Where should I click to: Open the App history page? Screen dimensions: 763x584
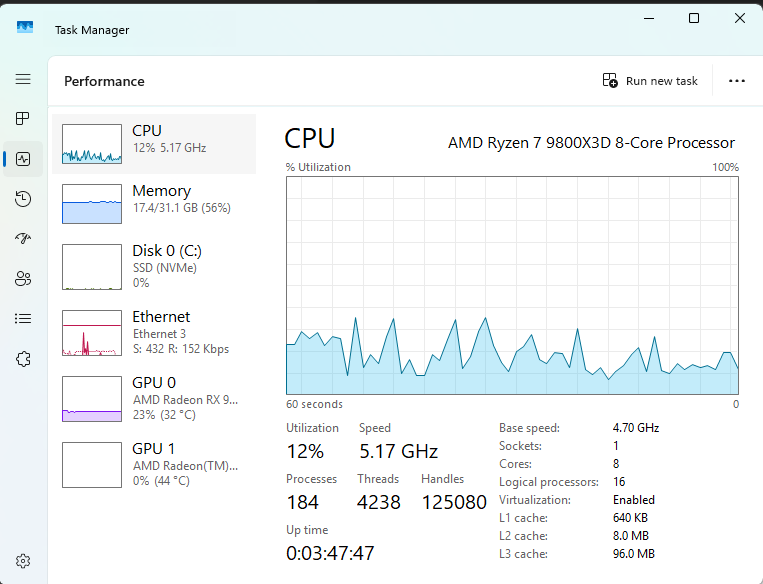tap(23, 199)
